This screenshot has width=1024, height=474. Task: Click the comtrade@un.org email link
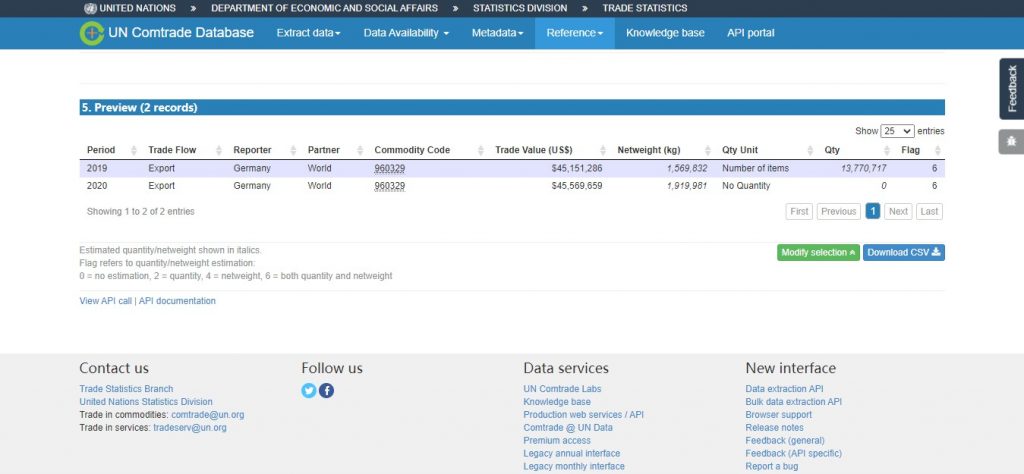click(208, 415)
